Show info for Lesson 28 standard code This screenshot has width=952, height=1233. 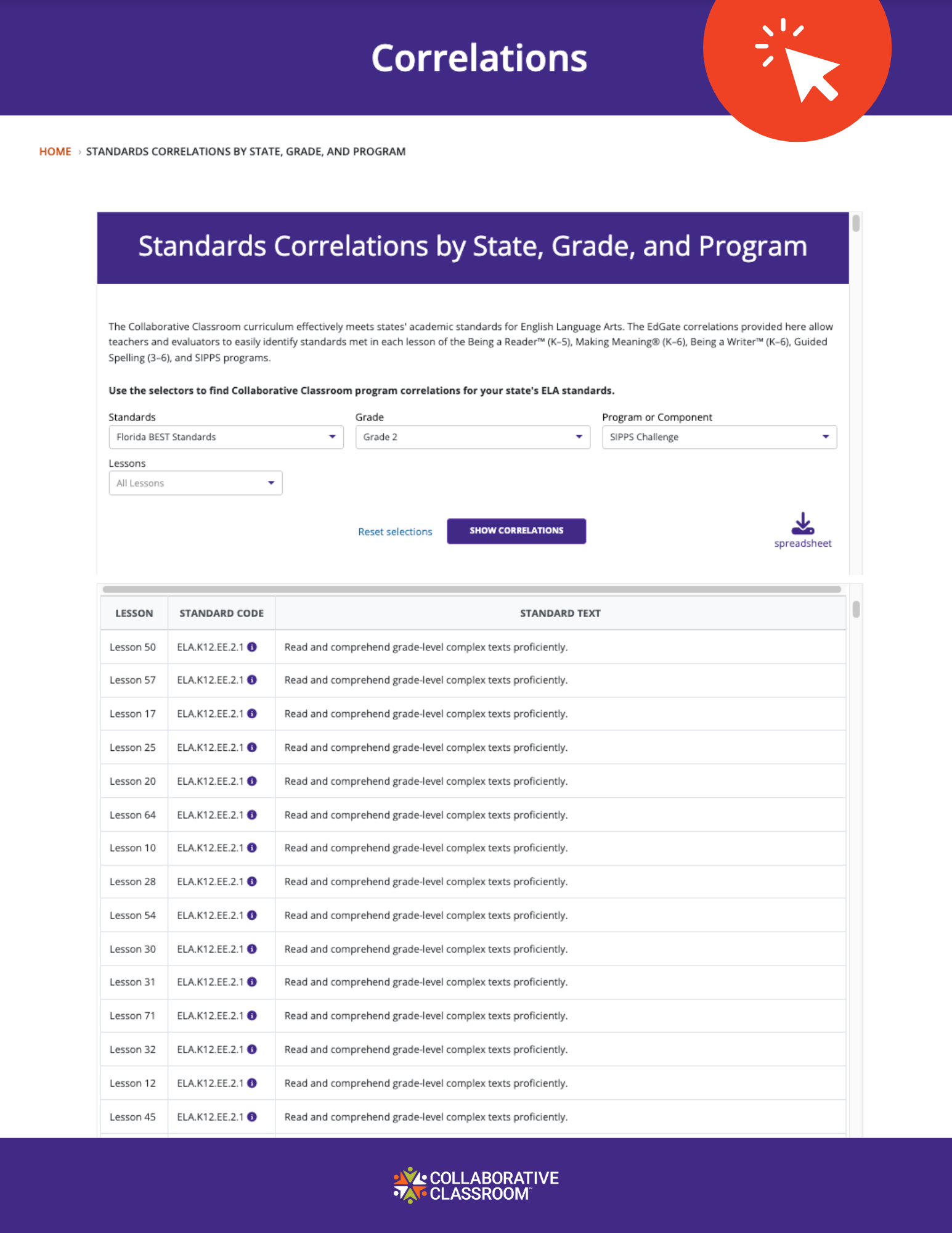pyautogui.click(x=252, y=882)
